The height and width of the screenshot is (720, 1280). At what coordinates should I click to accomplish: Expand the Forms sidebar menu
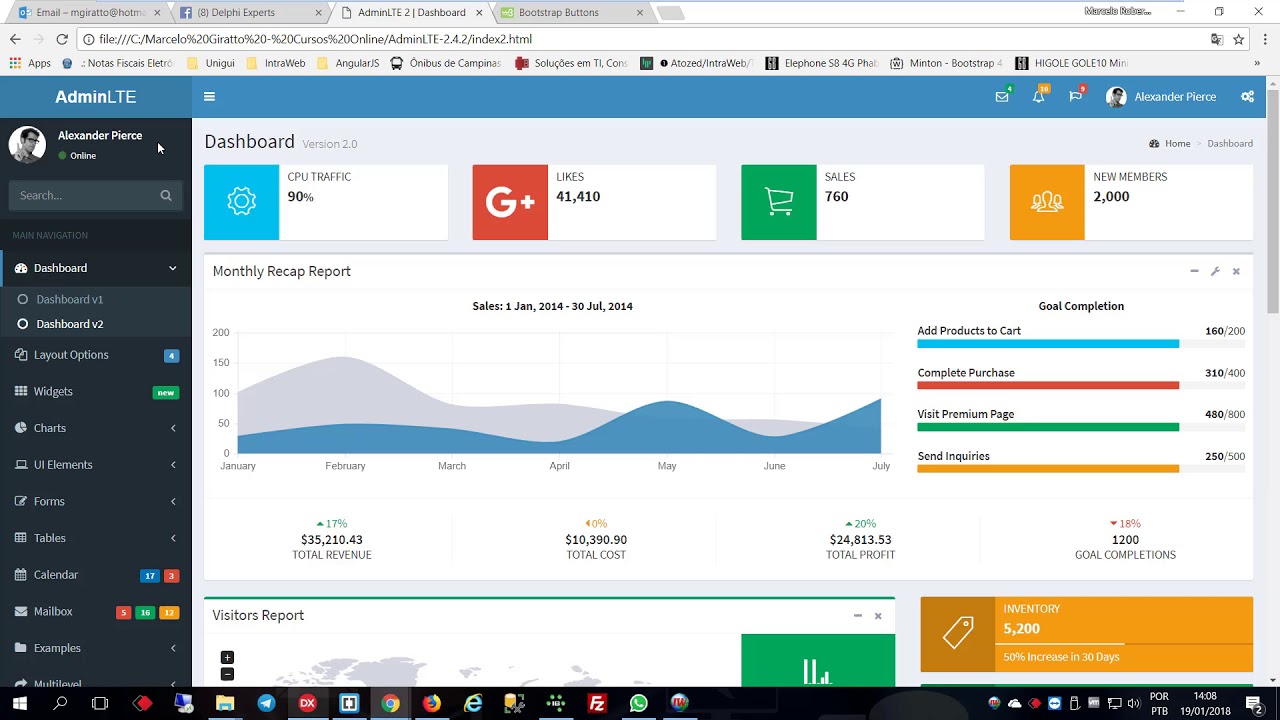point(96,501)
